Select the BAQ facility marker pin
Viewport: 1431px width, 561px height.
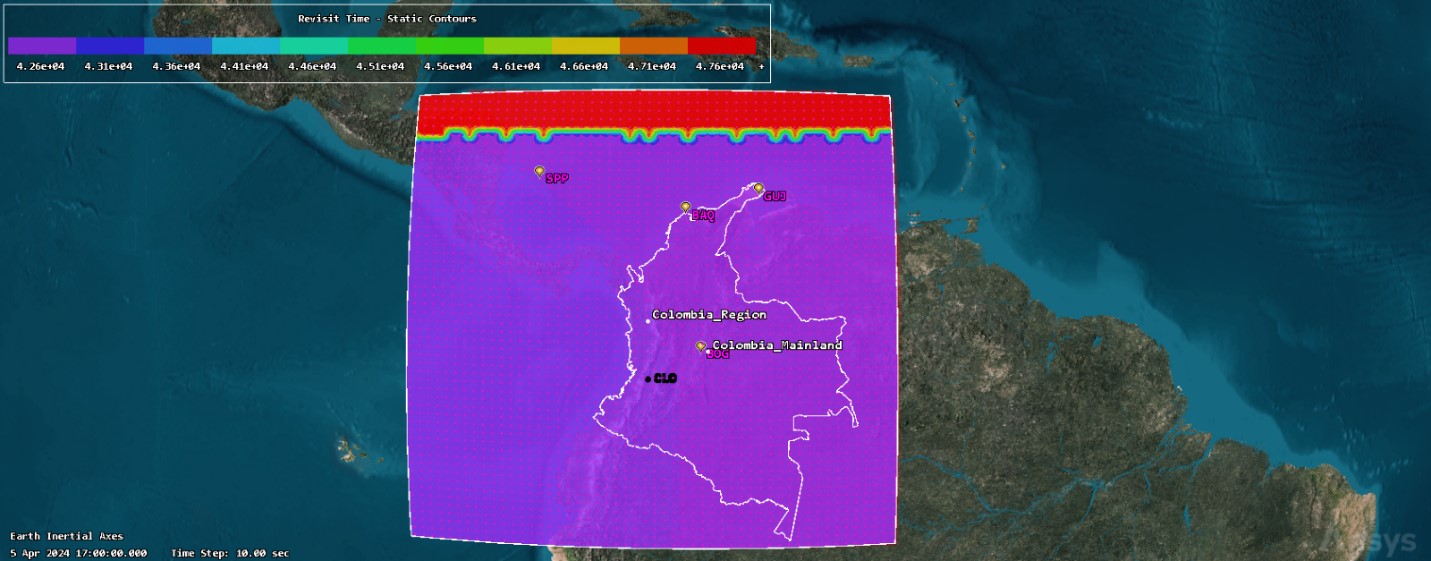(x=685, y=206)
